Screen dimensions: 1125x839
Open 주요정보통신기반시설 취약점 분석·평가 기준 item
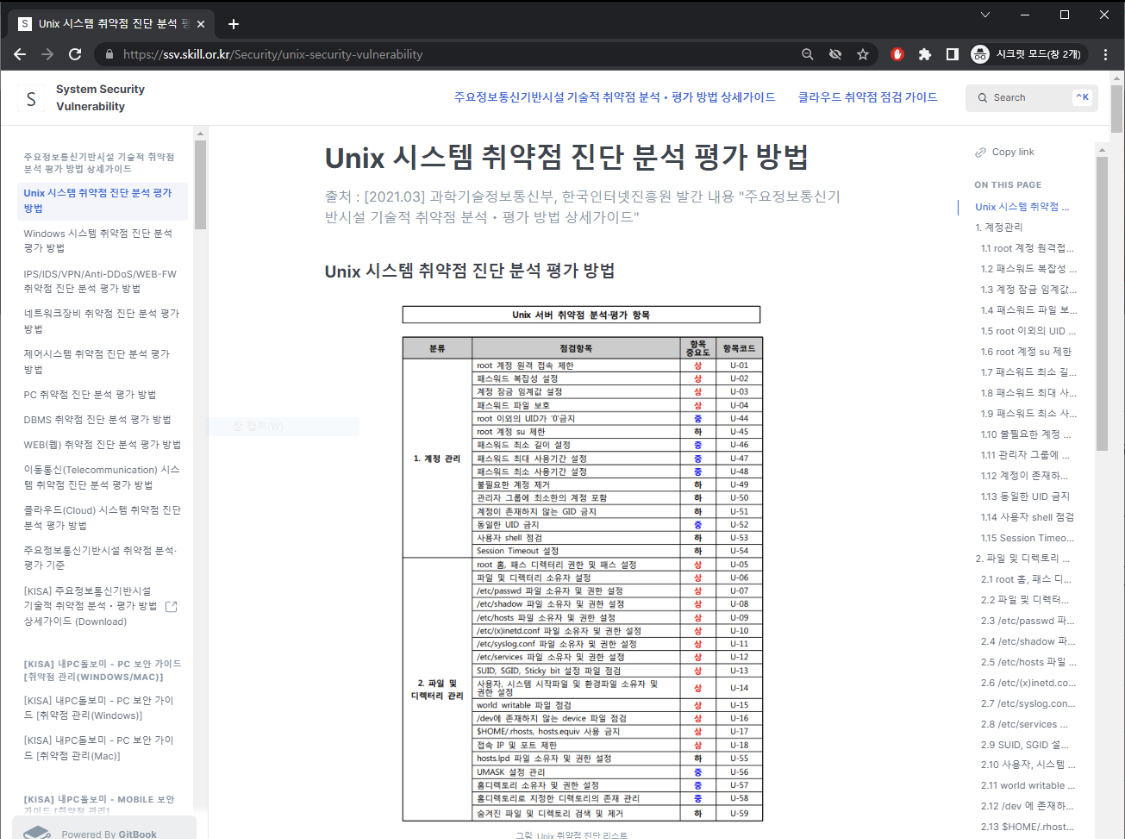tap(100, 558)
